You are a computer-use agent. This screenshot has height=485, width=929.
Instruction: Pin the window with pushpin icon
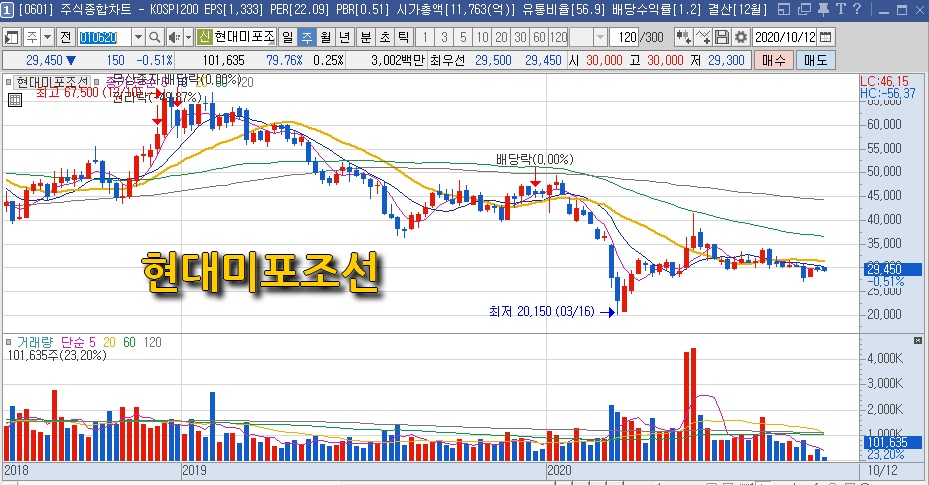pos(823,9)
